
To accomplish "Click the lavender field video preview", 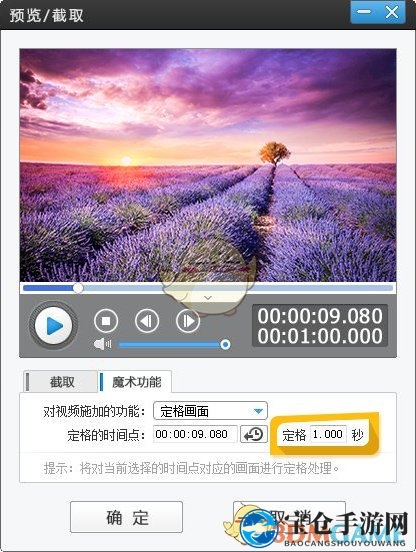I will click(208, 165).
